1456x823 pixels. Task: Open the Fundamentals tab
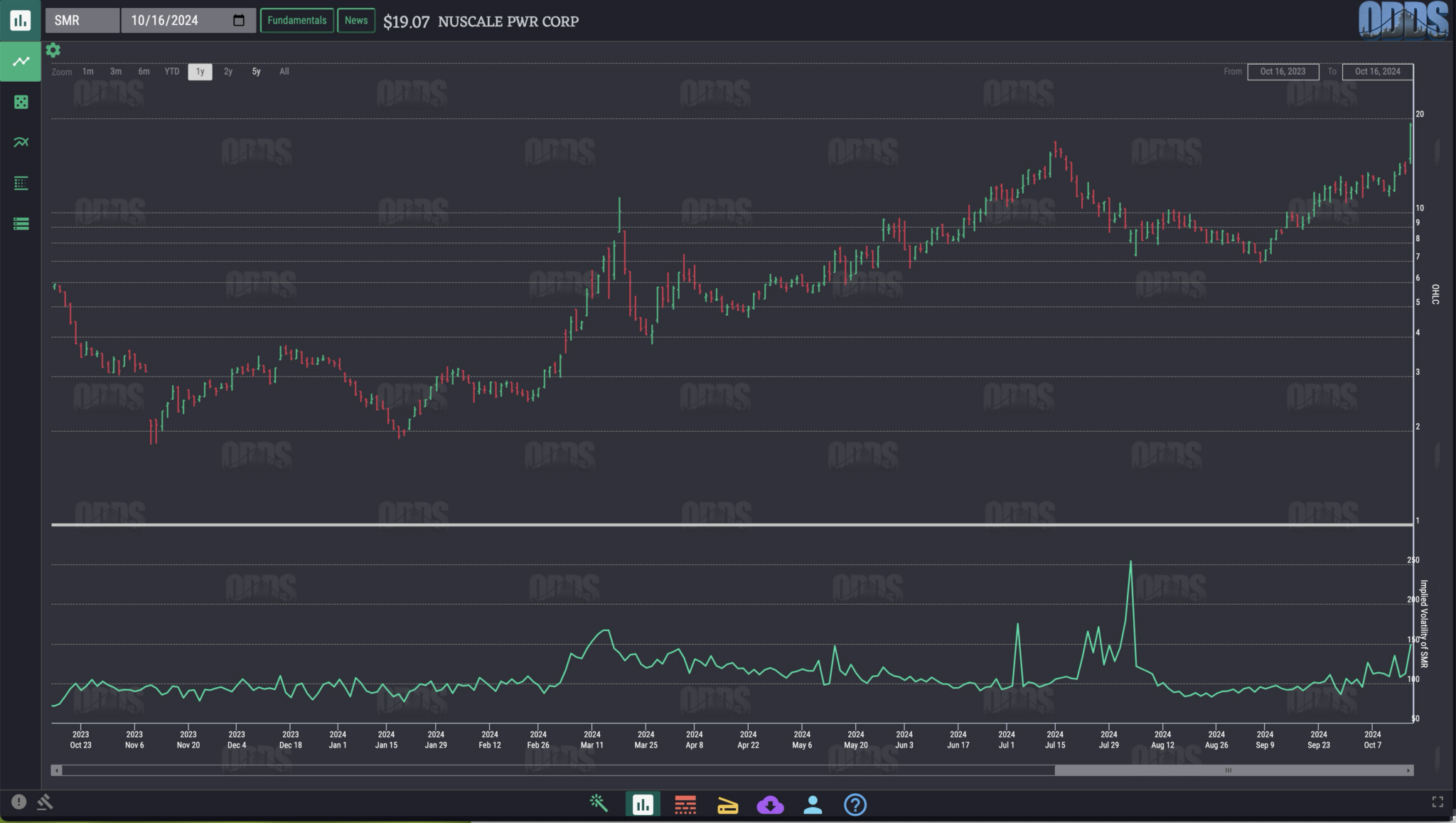click(x=296, y=20)
